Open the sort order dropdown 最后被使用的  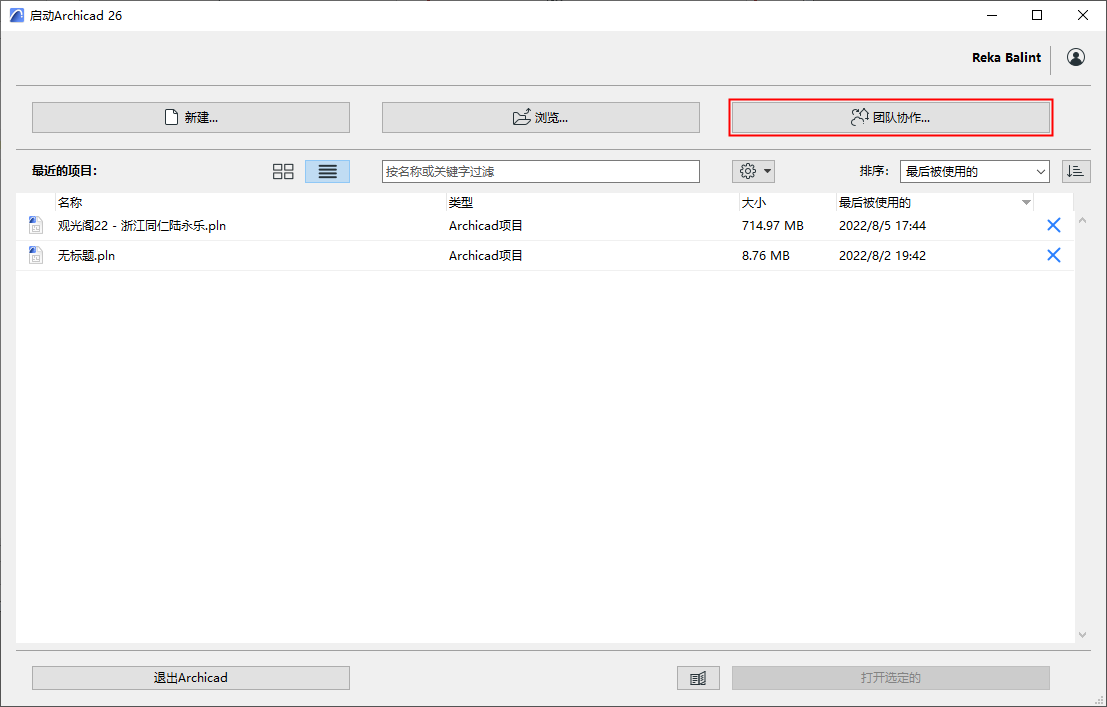click(x=974, y=172)
